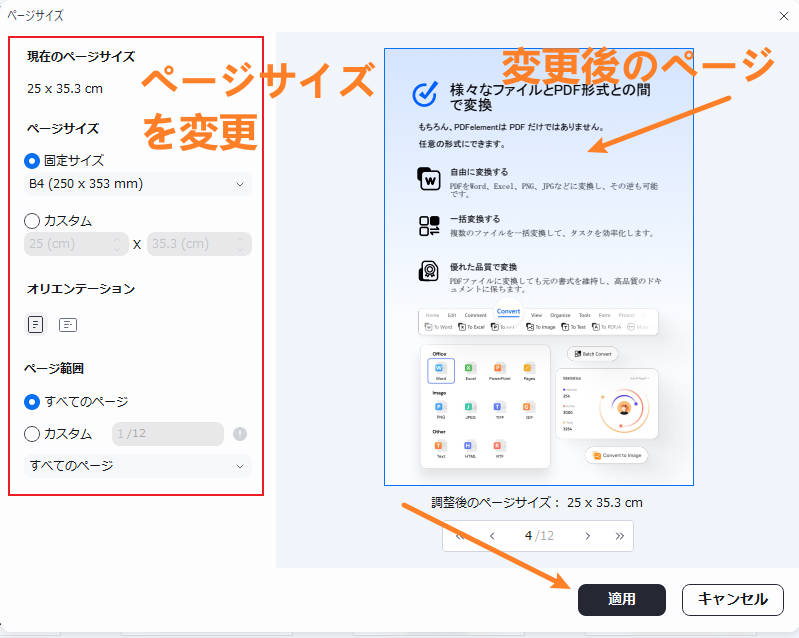Close the ページサイズ dialog
The width and height of the screenshot is (799, 638).
pyautogui.click(x=784, y=16)
